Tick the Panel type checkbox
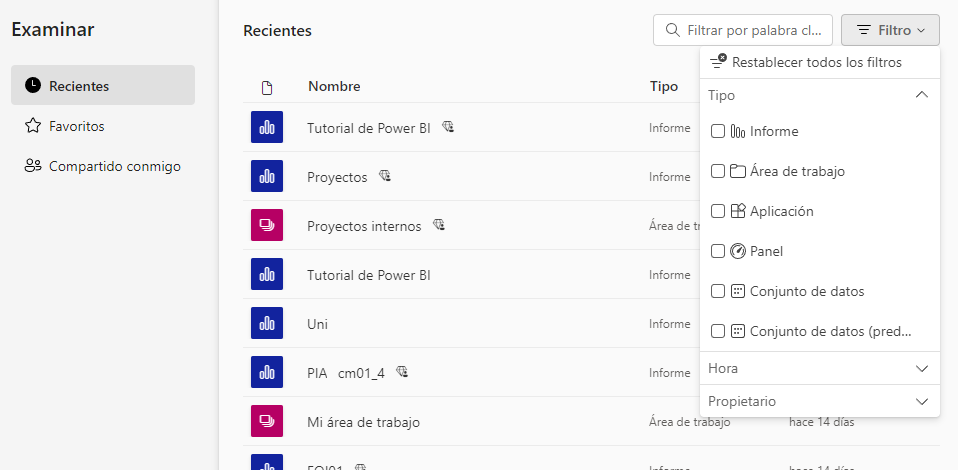958x470 pixels. point(718,251)
